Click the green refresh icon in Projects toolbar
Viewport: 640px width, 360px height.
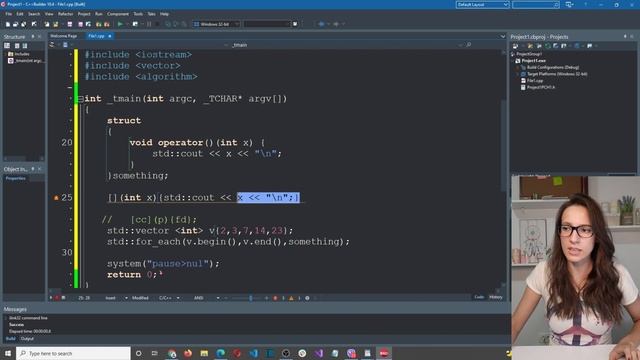[548, 46]
